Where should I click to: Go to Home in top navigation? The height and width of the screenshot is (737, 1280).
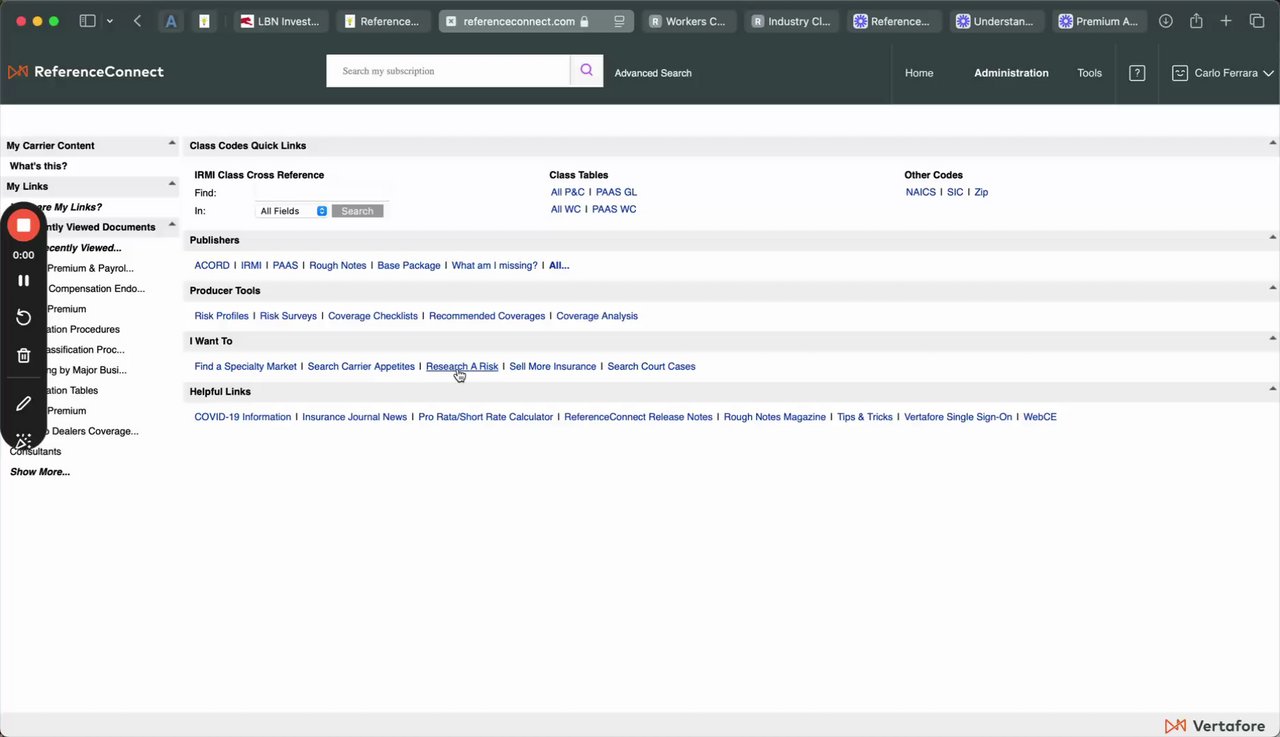919,73
